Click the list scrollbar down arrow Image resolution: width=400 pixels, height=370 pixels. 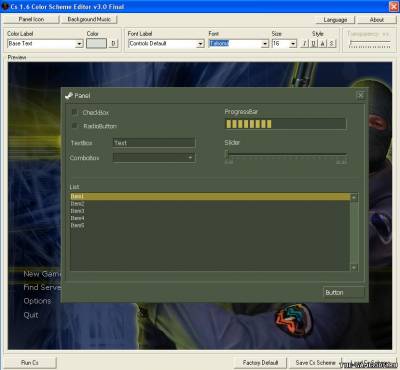pos(354,267)
